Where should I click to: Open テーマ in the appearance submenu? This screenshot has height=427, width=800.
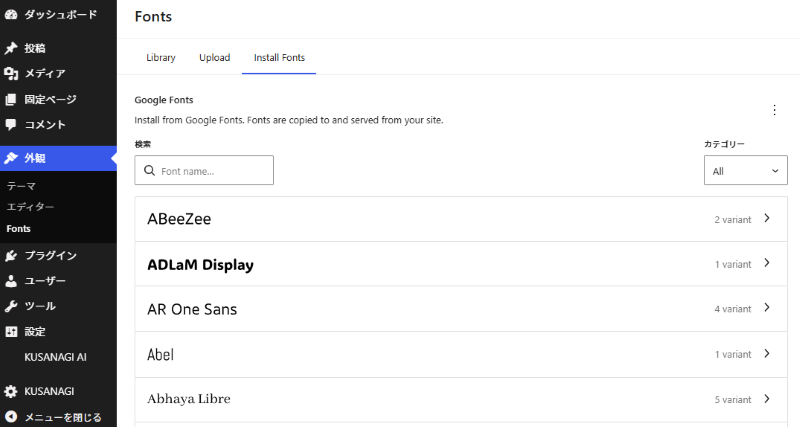tap(22, 186)
